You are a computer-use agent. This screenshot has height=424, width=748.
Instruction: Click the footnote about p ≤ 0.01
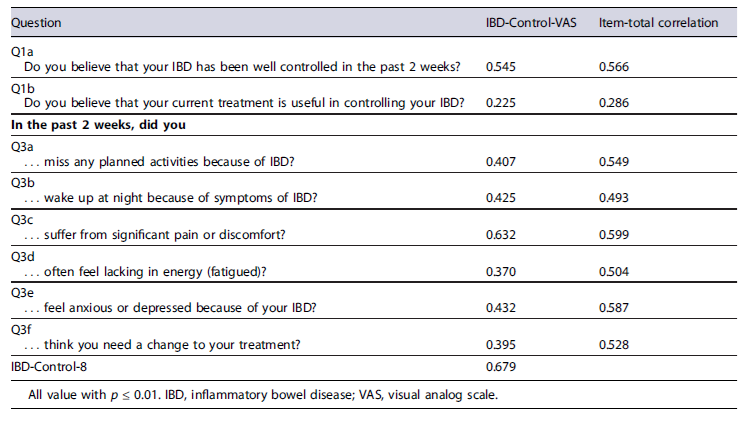[x=263, y=394]
